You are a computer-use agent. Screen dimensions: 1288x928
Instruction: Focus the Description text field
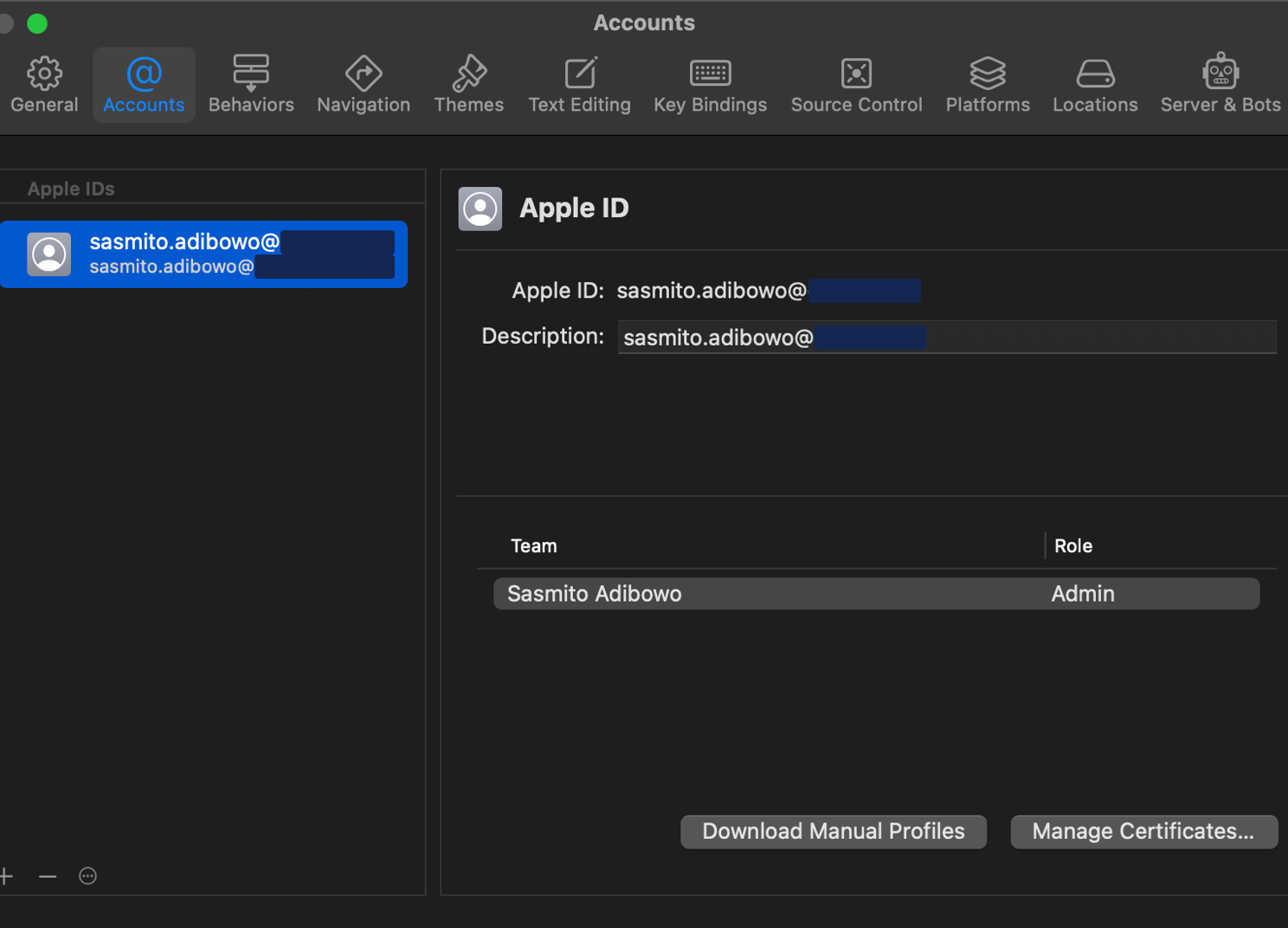pos(947,337)
